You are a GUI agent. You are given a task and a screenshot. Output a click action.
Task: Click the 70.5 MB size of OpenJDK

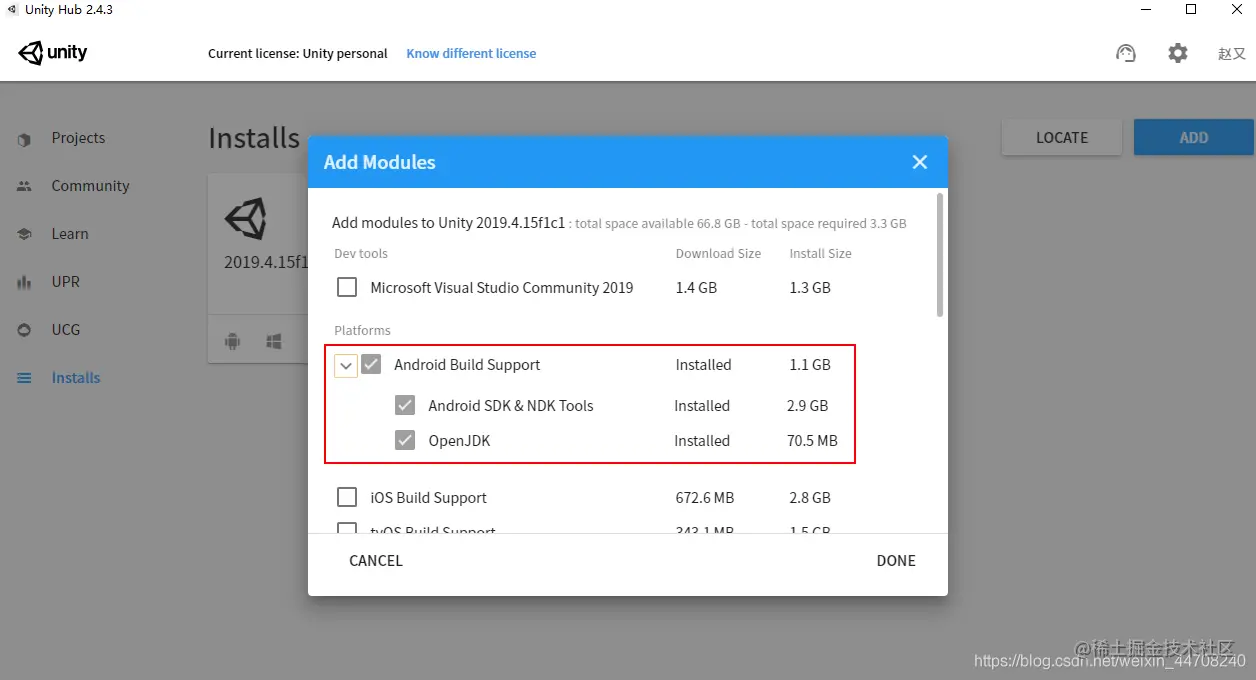pyautogui.click(x=812, y=441)
